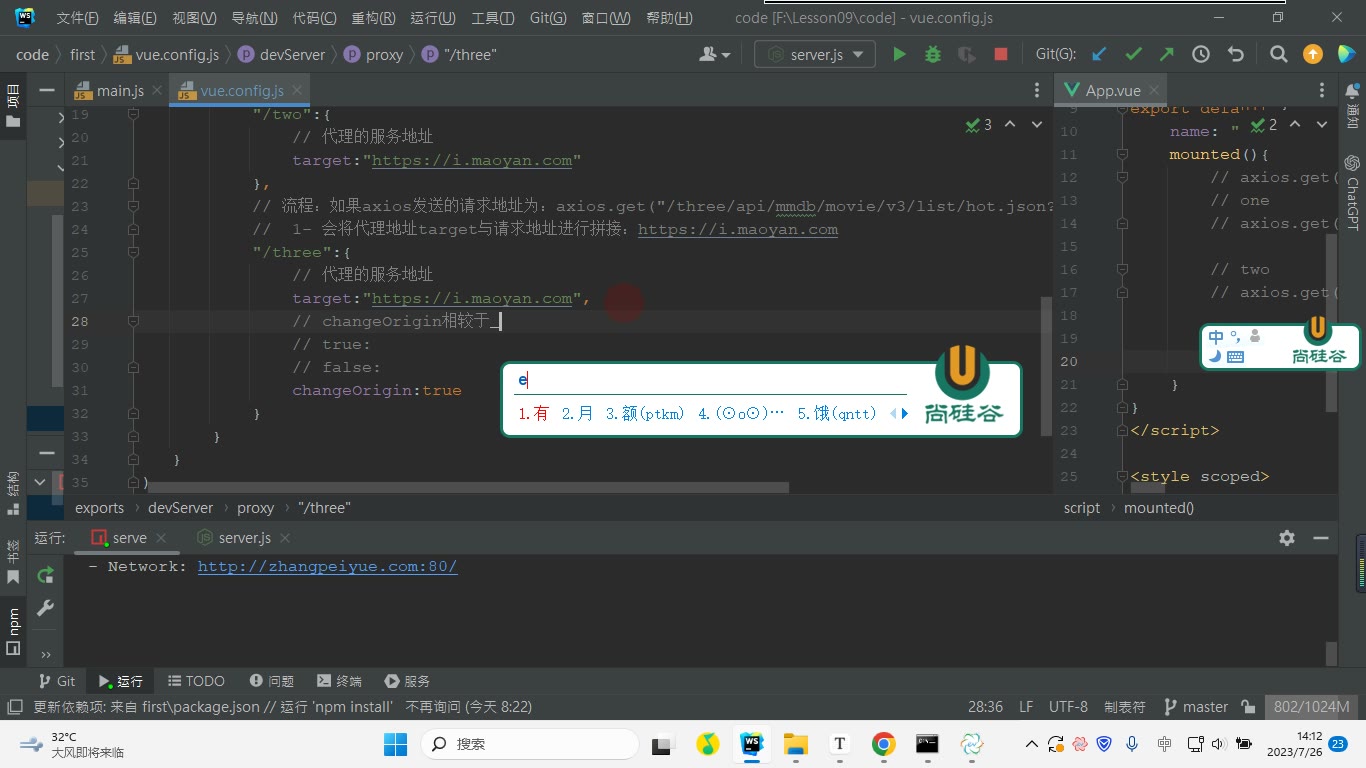Screen dimensions: 1366x768
Task: Open the UTF-8 encoding selector
Action: pos(1068,707)
